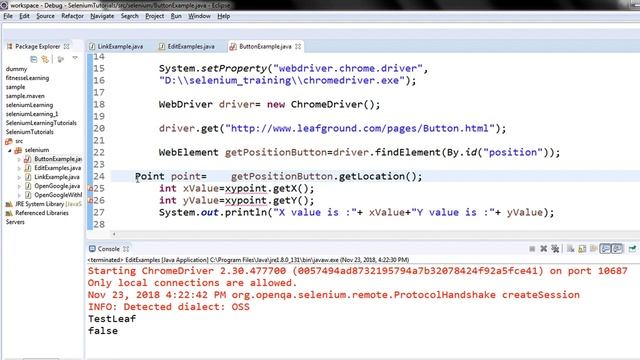Close the Package Explorer view
Viewport: 640px width, 360px height.
67,46
